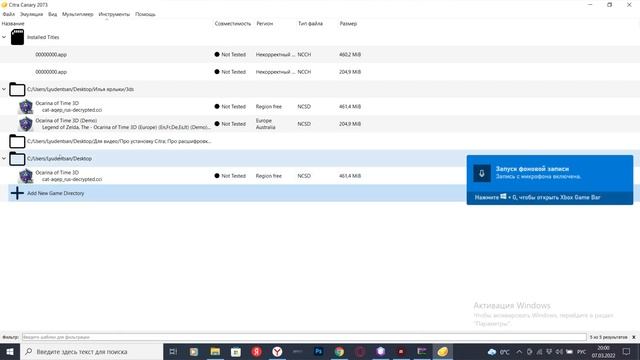Click the microphone icon in recording notification
Image resolution: width=640 pixels, height=360 pixels.
(x=482, y=173)
